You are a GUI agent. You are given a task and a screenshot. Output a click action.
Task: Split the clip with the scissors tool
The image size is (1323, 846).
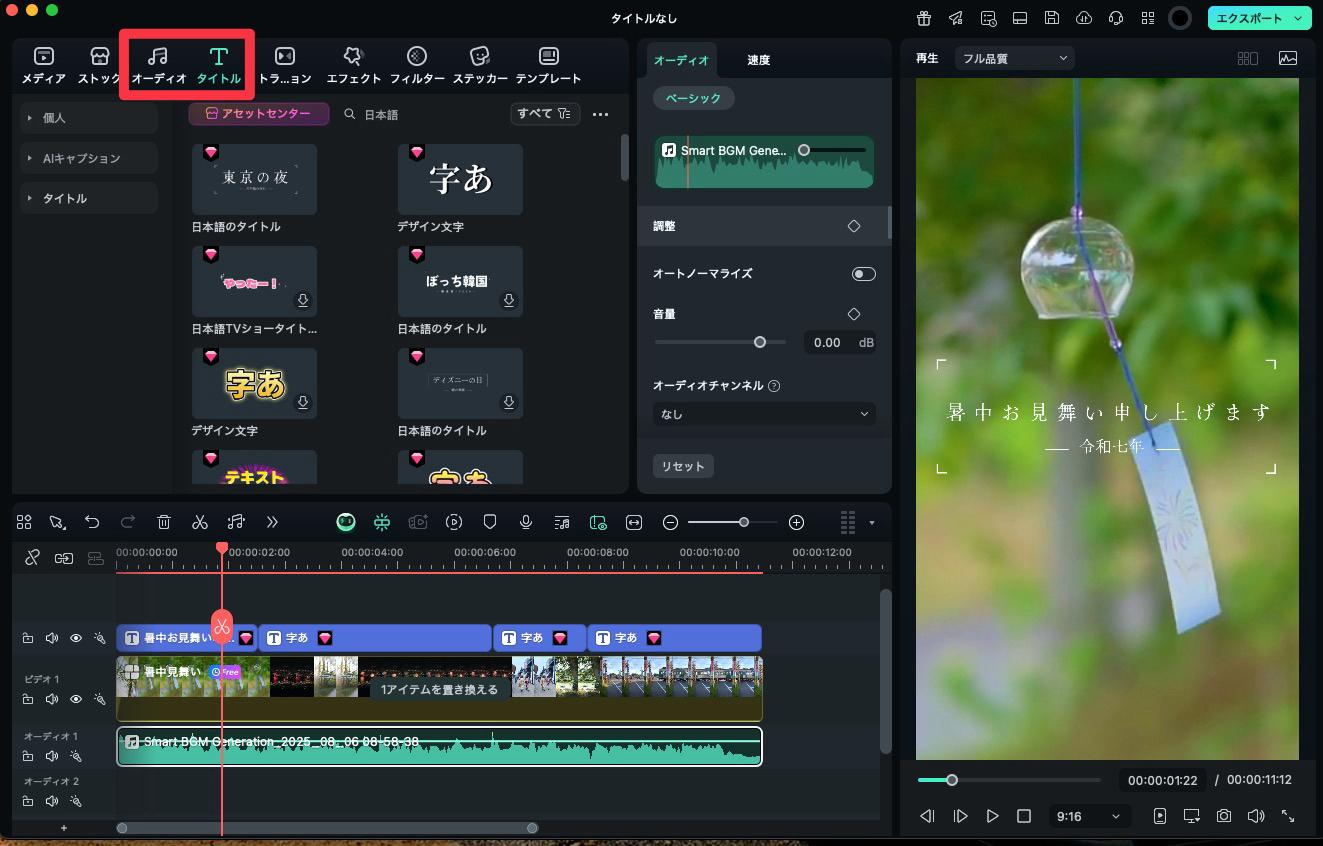[200, 522]
